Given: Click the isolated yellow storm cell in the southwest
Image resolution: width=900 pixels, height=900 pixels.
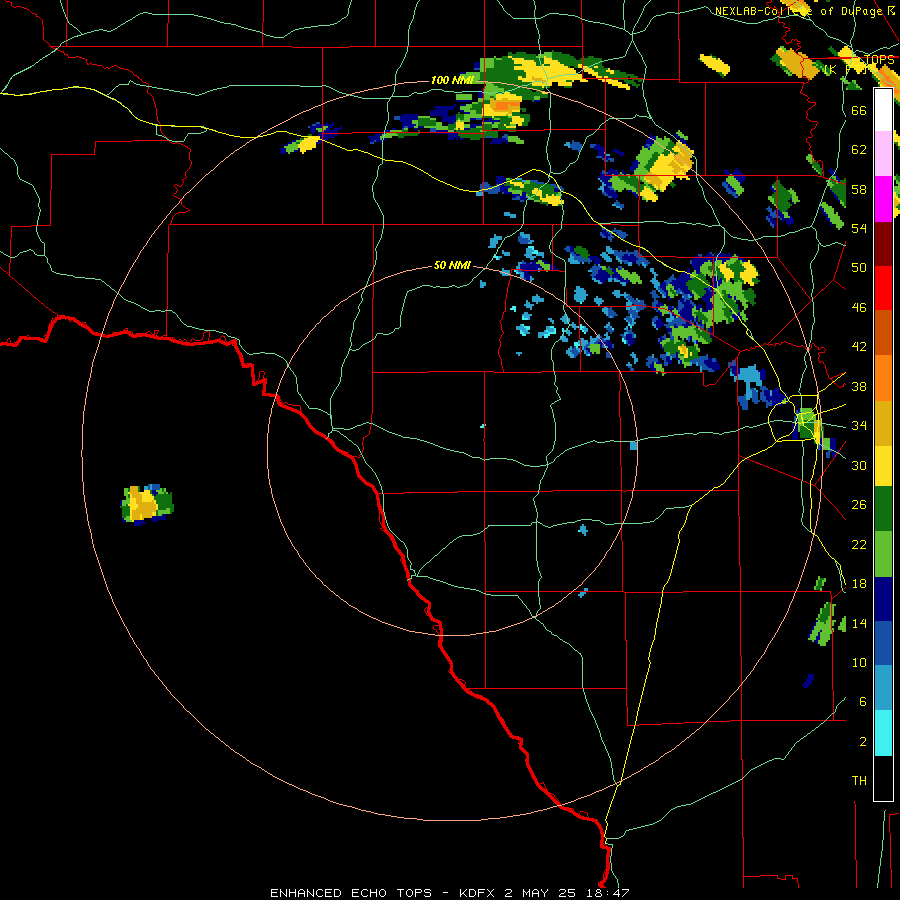Looking at the screenshot, I should 146,504.
